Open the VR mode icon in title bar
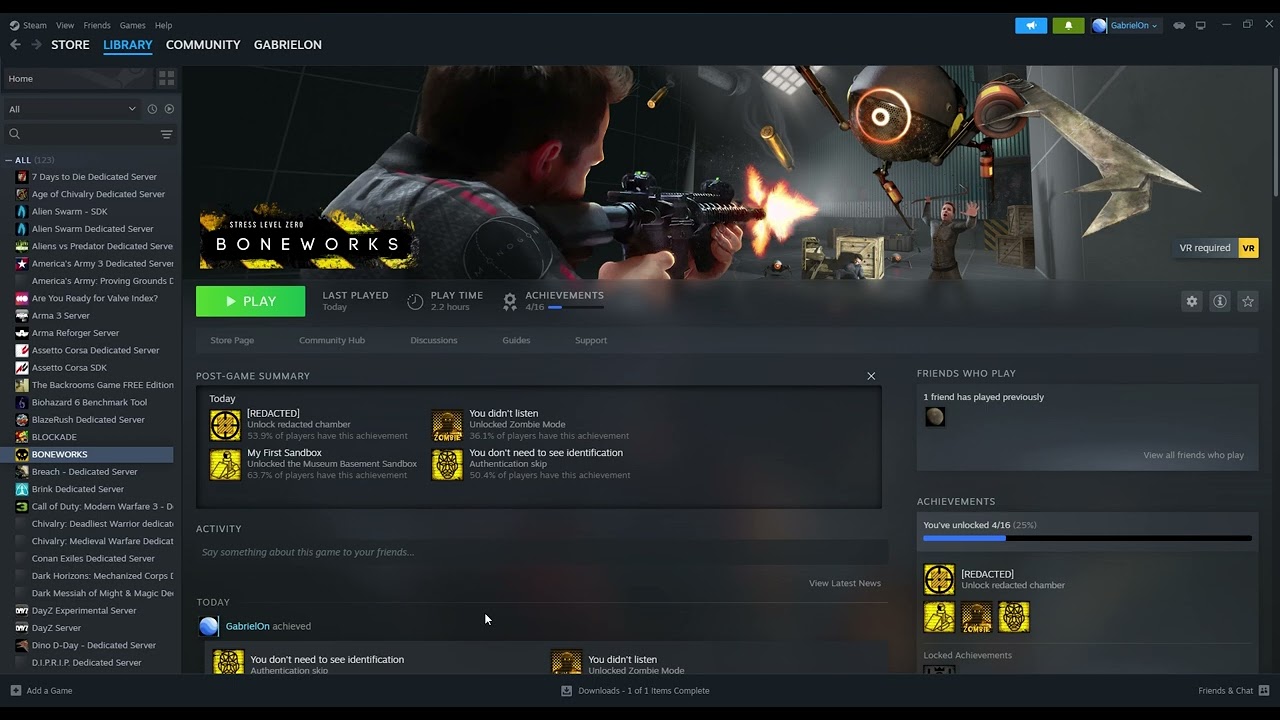Image resolution: width=1280 pixels, height=720 pixels. tap(1179, 25)
